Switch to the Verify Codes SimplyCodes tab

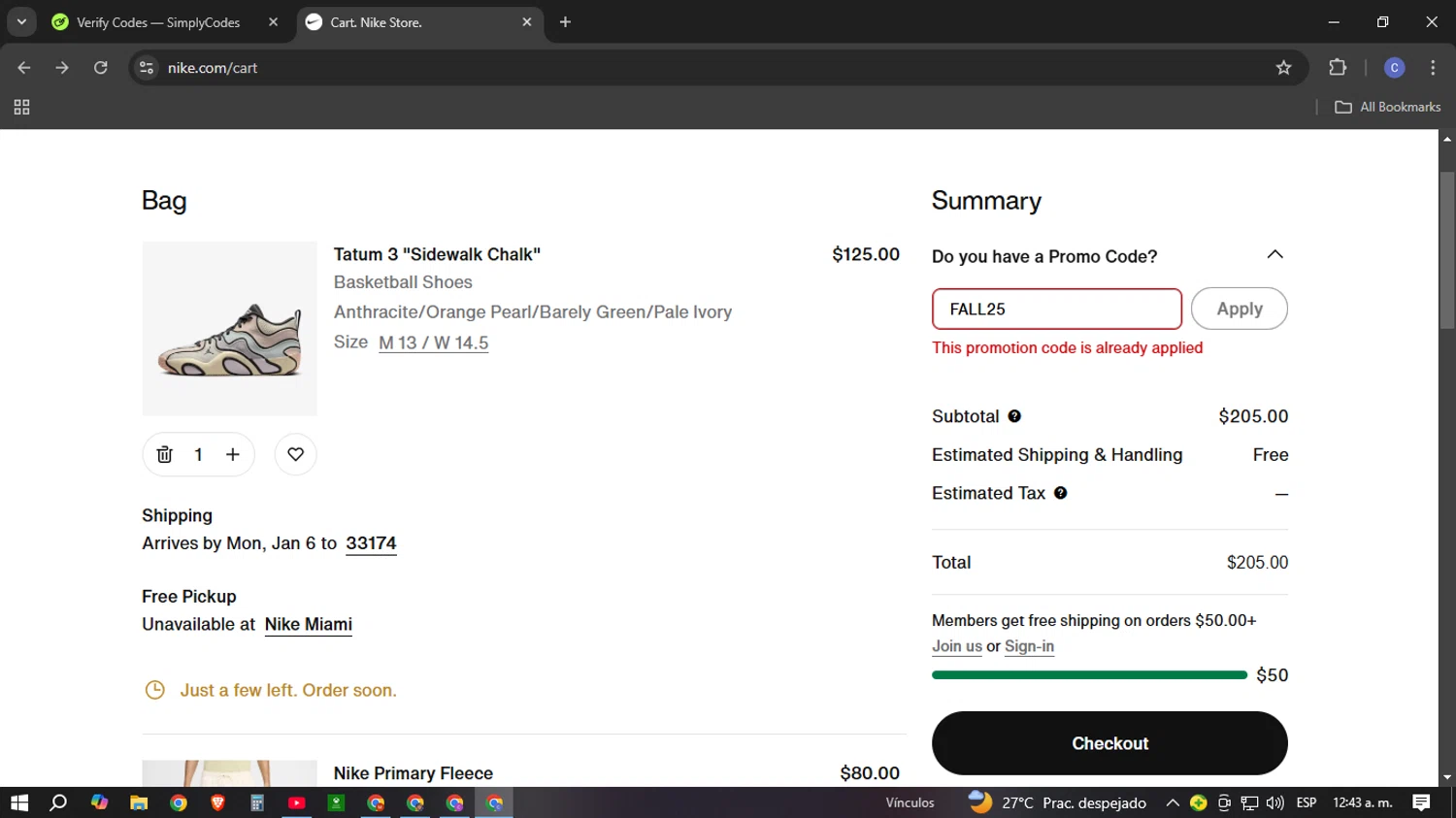click(158, 22)
